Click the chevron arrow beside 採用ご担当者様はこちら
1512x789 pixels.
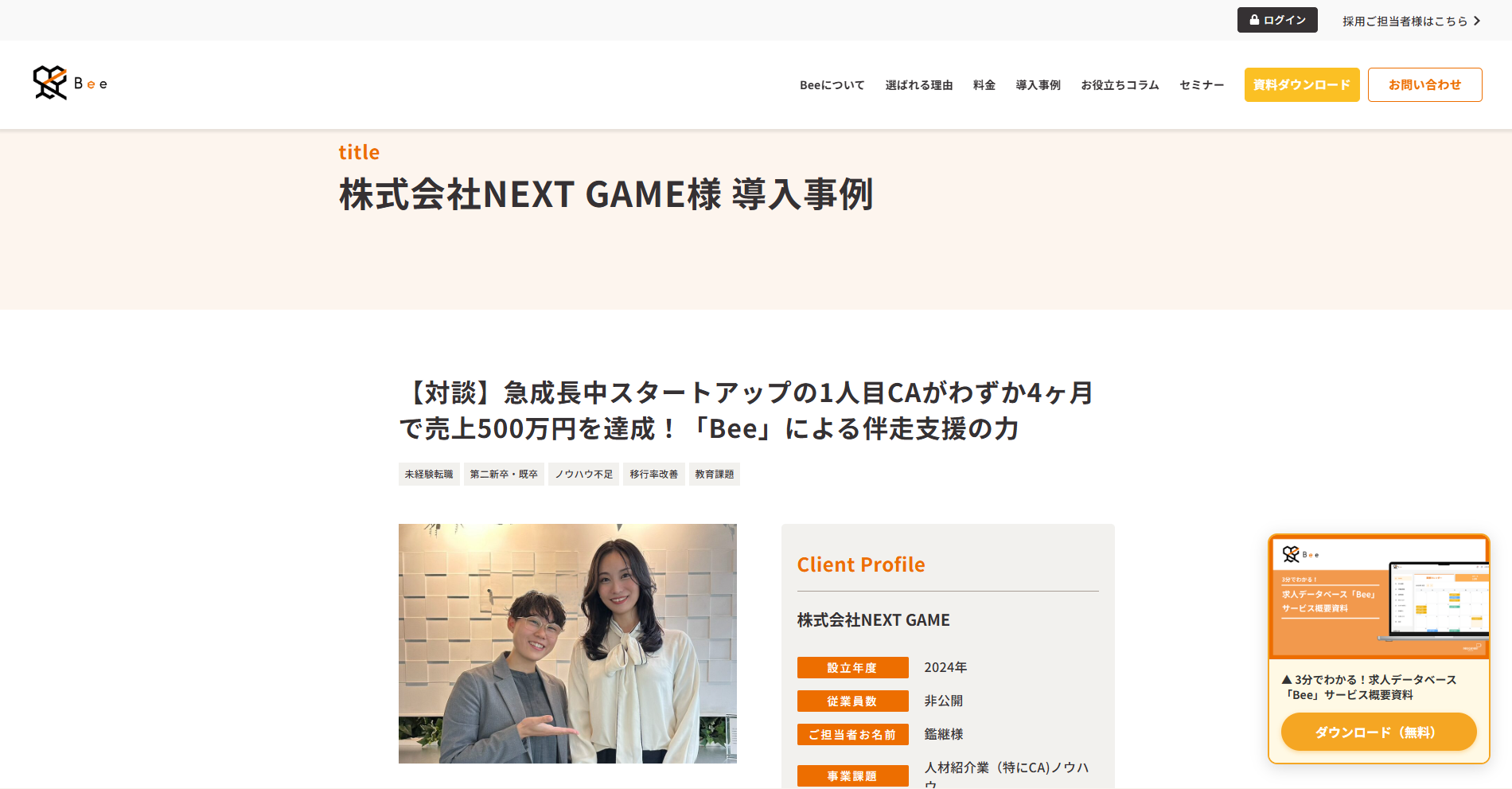pos(1477,21)
